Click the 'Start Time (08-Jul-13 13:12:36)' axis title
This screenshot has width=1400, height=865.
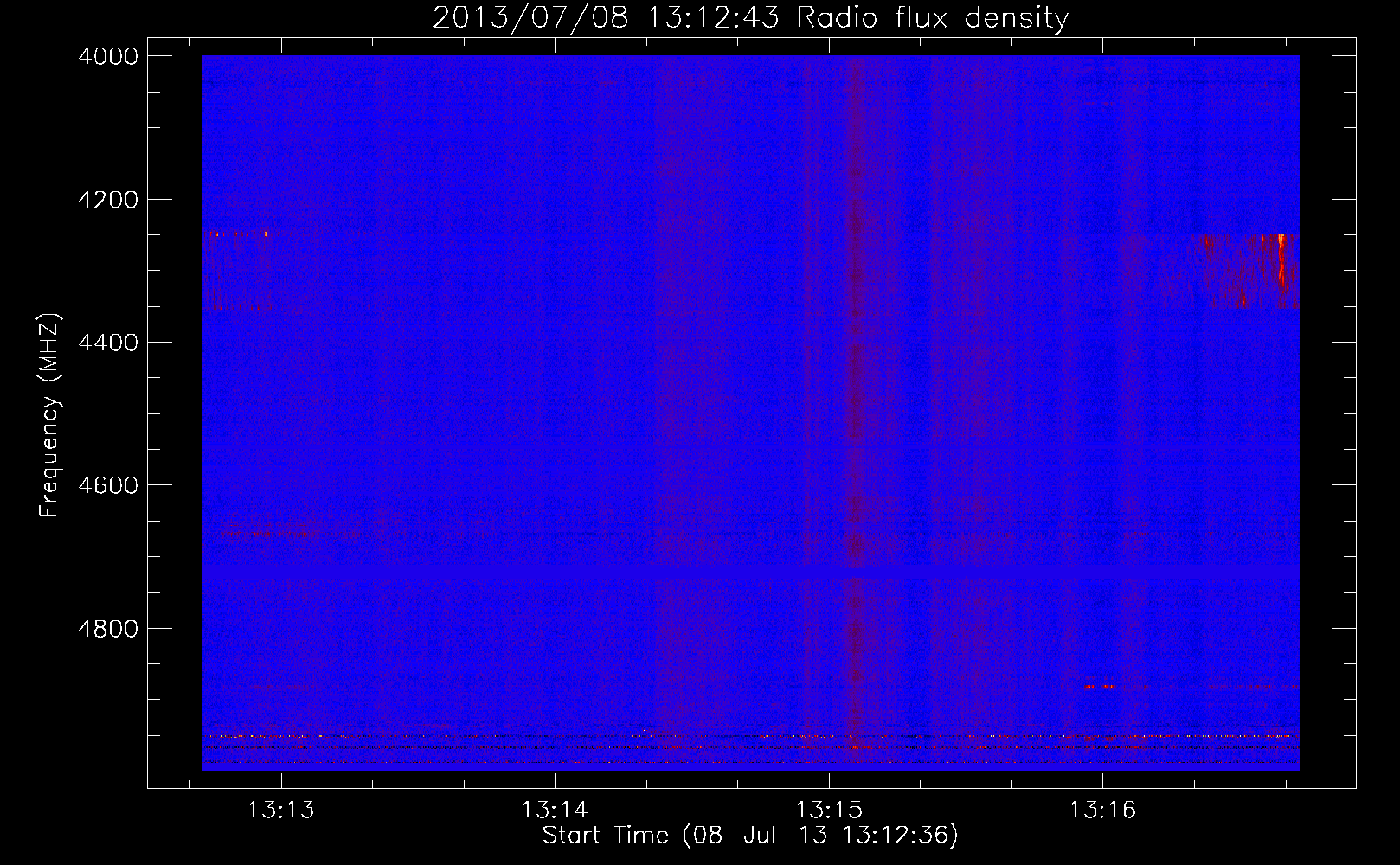pyautogui.click(x=750, y=836)
